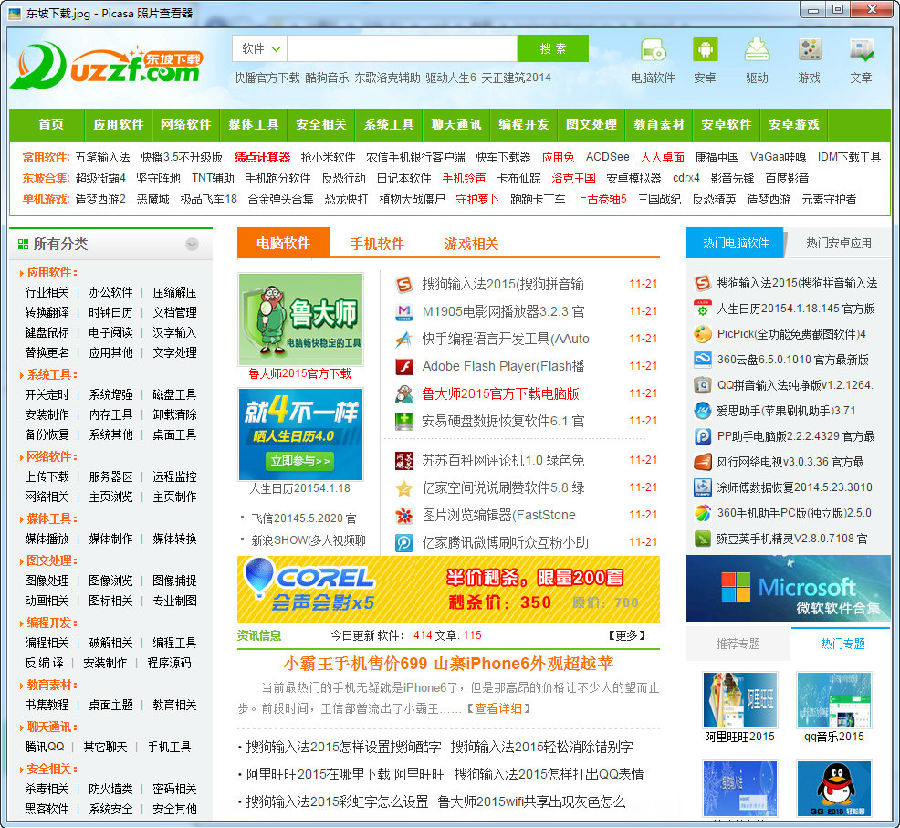Click the 安易硬盘数据恢复 icon

click(x=404, y=421)
